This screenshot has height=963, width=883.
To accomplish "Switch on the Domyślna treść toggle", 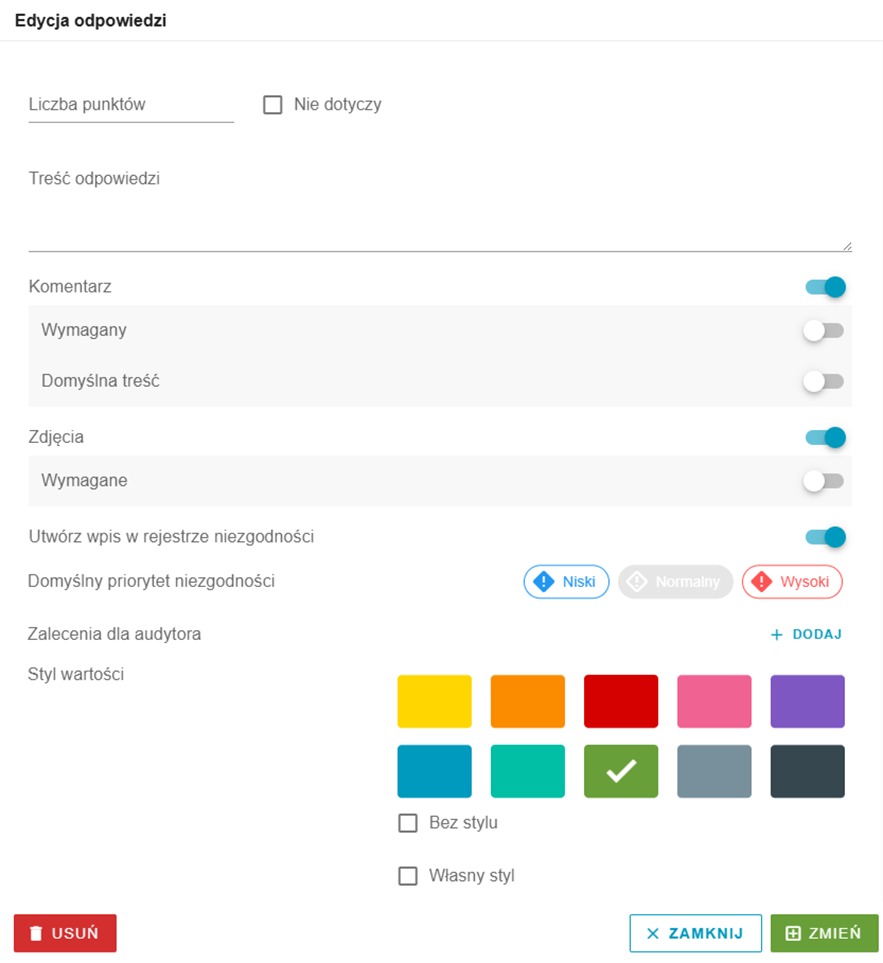I will click(x=823, y=381).
